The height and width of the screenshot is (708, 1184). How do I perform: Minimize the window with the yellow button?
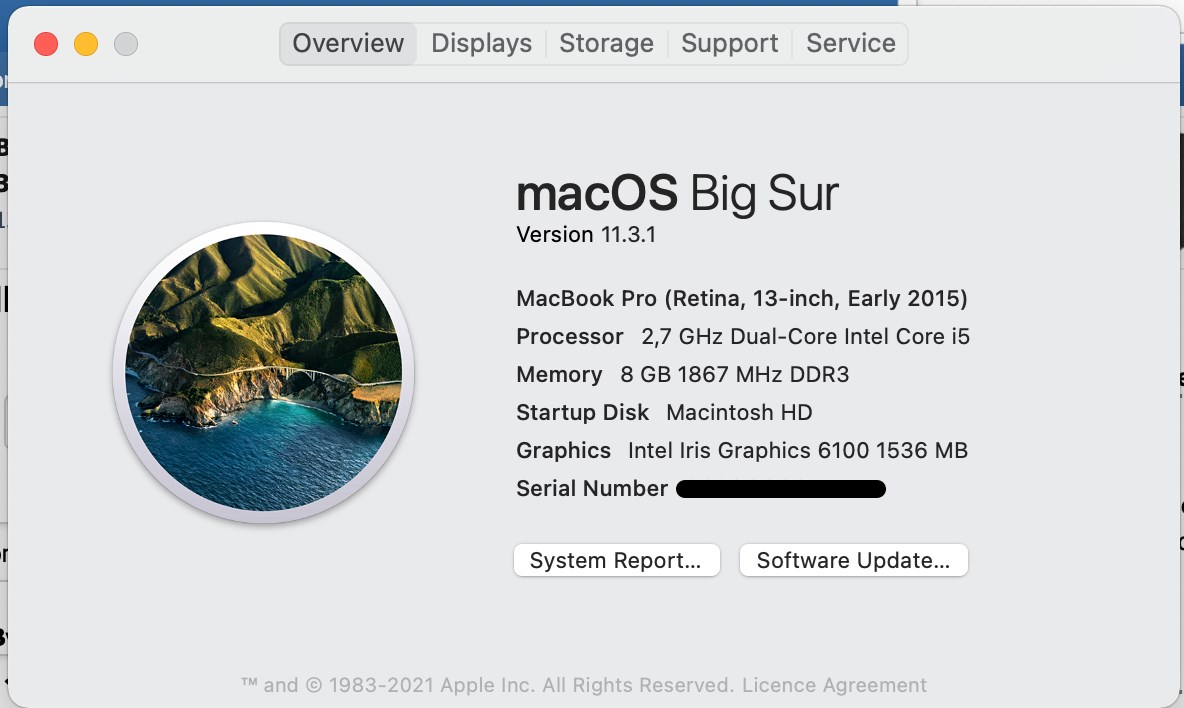point(86,44)
